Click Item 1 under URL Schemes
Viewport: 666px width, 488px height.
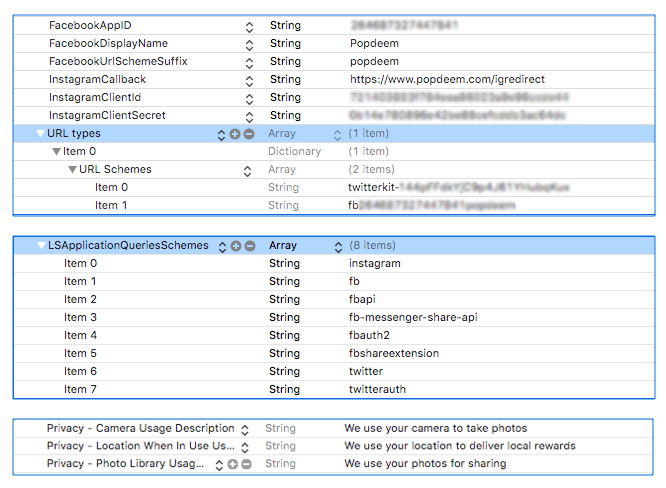[x=111, y=206]
